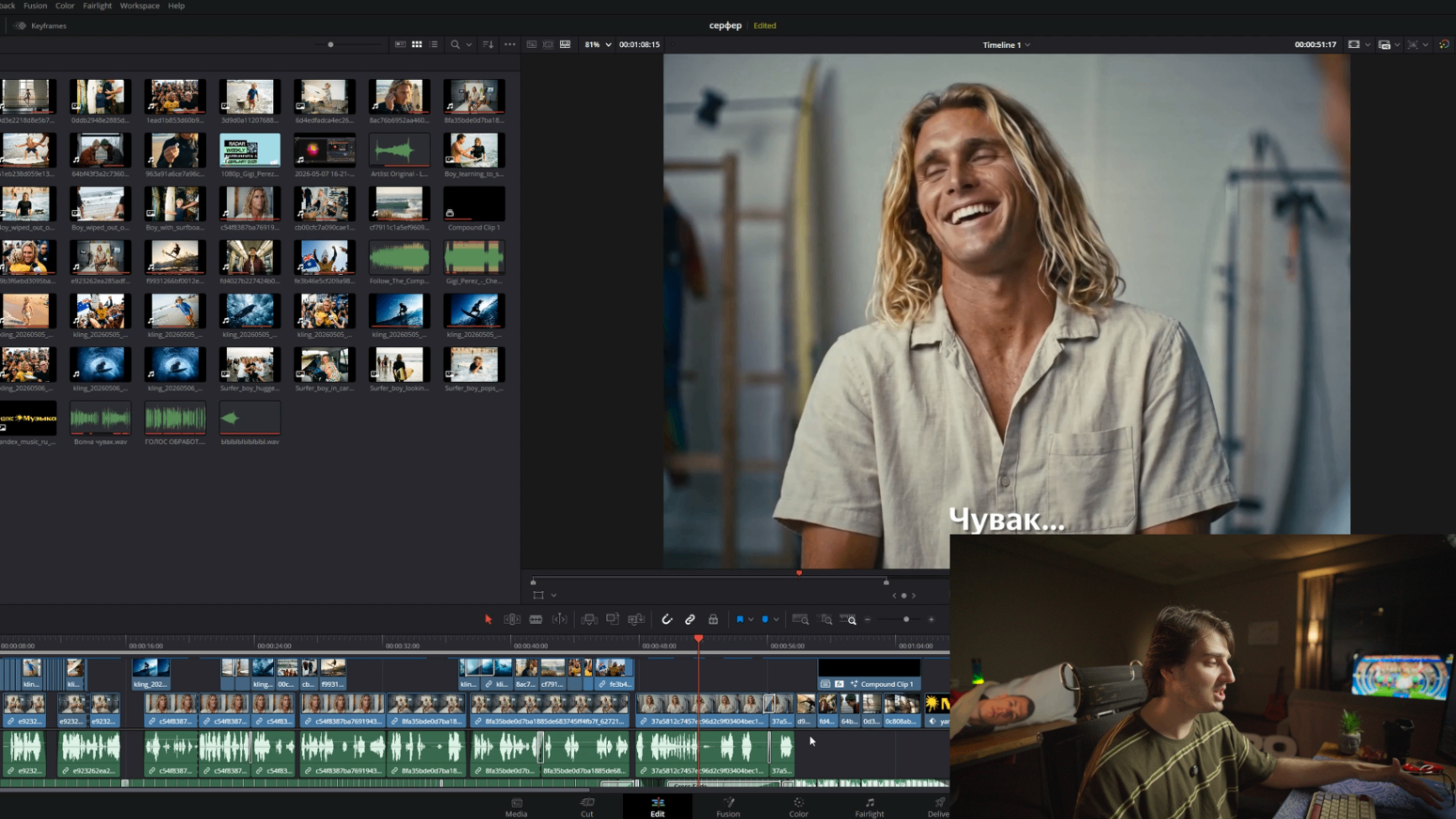Toggle Linked Selection chain icon
Screen dimensions: 1456x819
pos(690,620)
